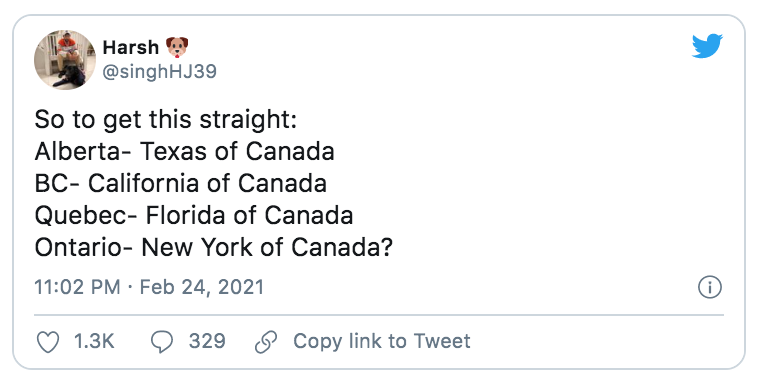Visit the @singhHJ39 handle
The width and height of the screenshot is (760, 382).
tap(159, 72)
